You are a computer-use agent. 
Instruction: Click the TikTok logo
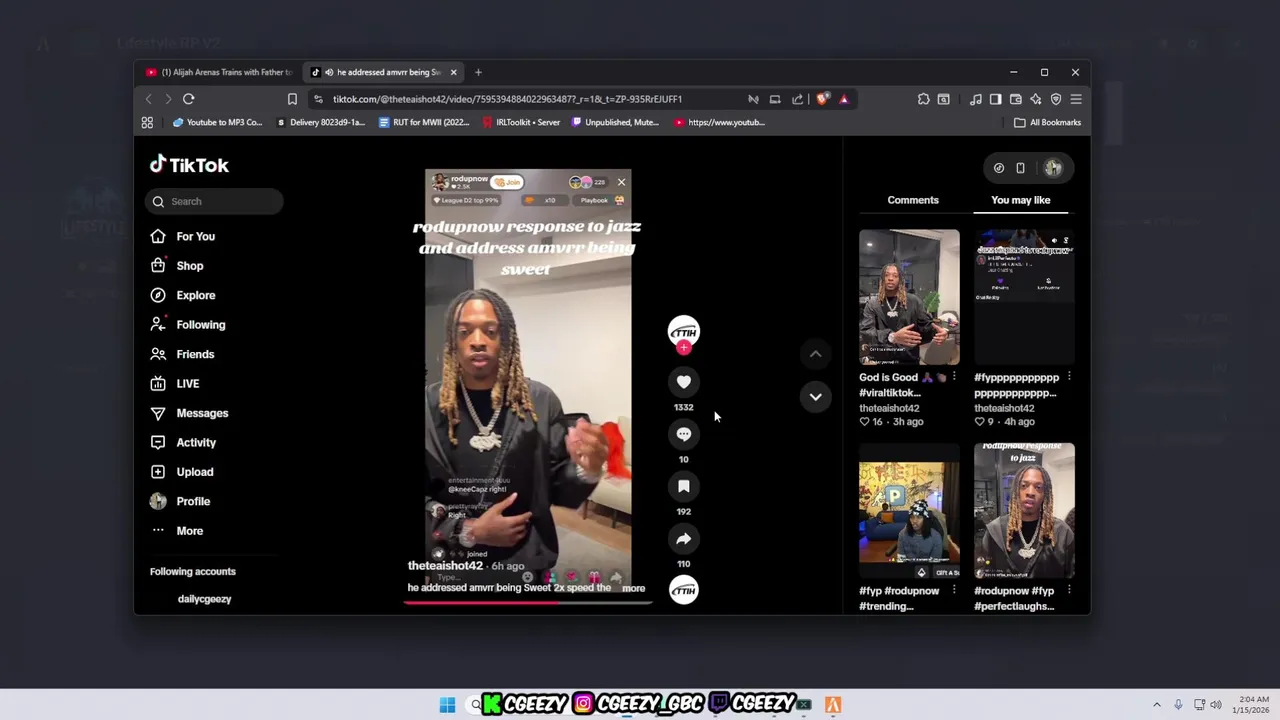click(x=189, y=165)
